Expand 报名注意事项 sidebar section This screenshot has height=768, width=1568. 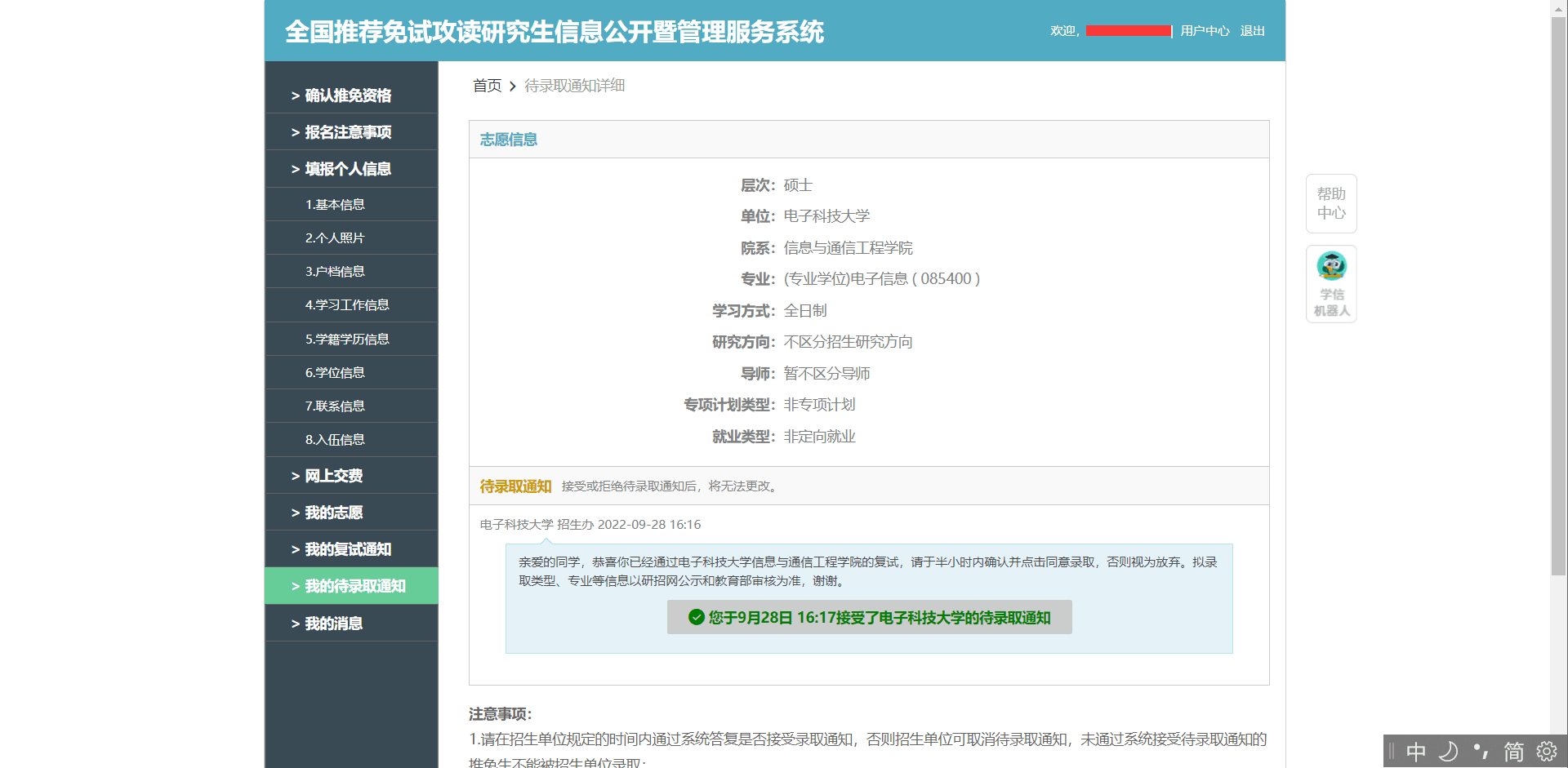(351, 131)
